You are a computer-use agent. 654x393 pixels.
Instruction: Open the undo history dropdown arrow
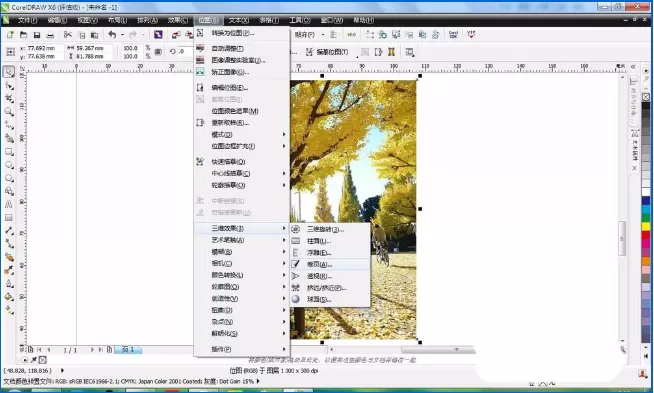122,35
